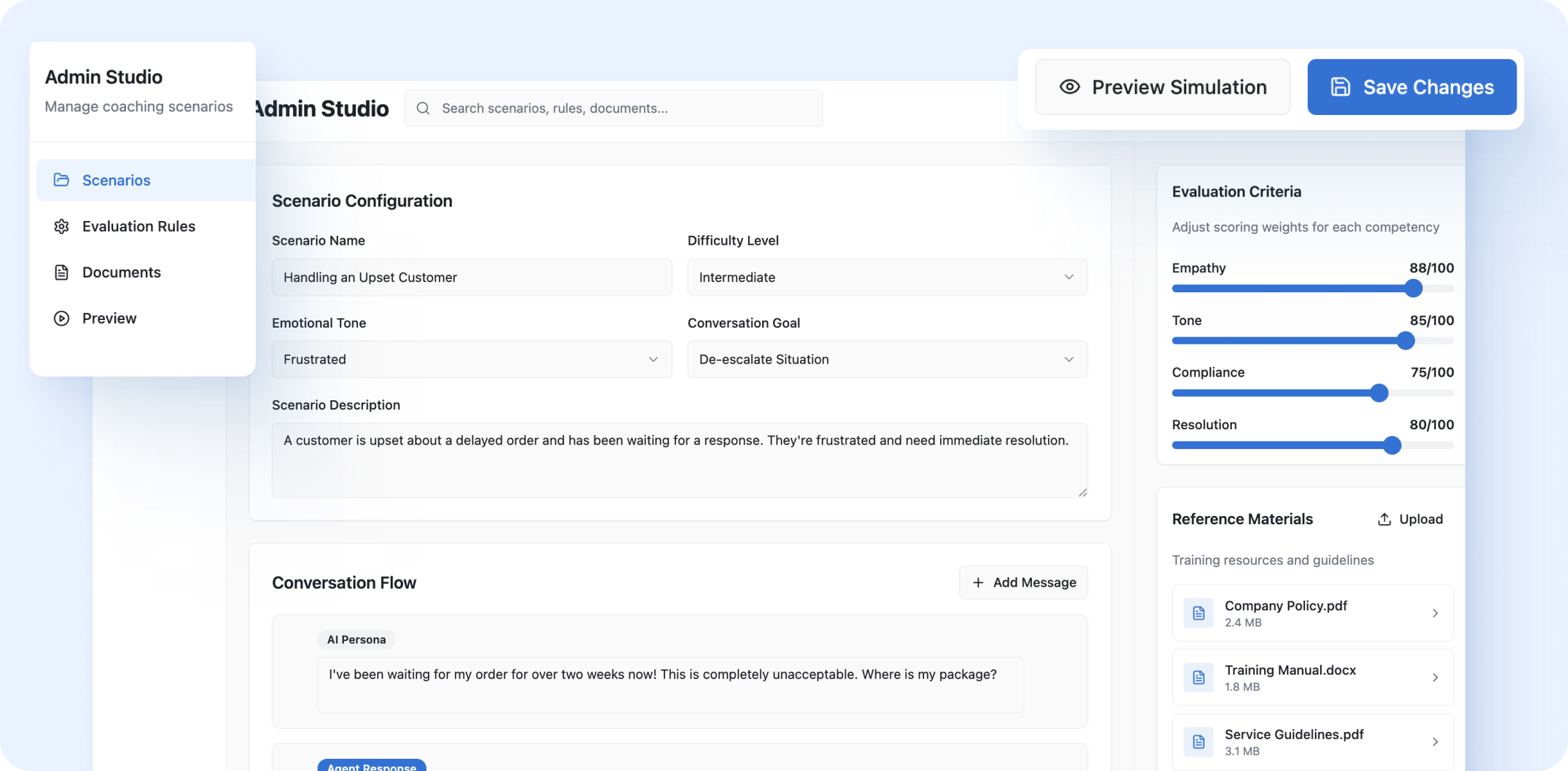Click the Company Policy.pdf file icon
1568x771 pixels.
(x=1198, y=613)
